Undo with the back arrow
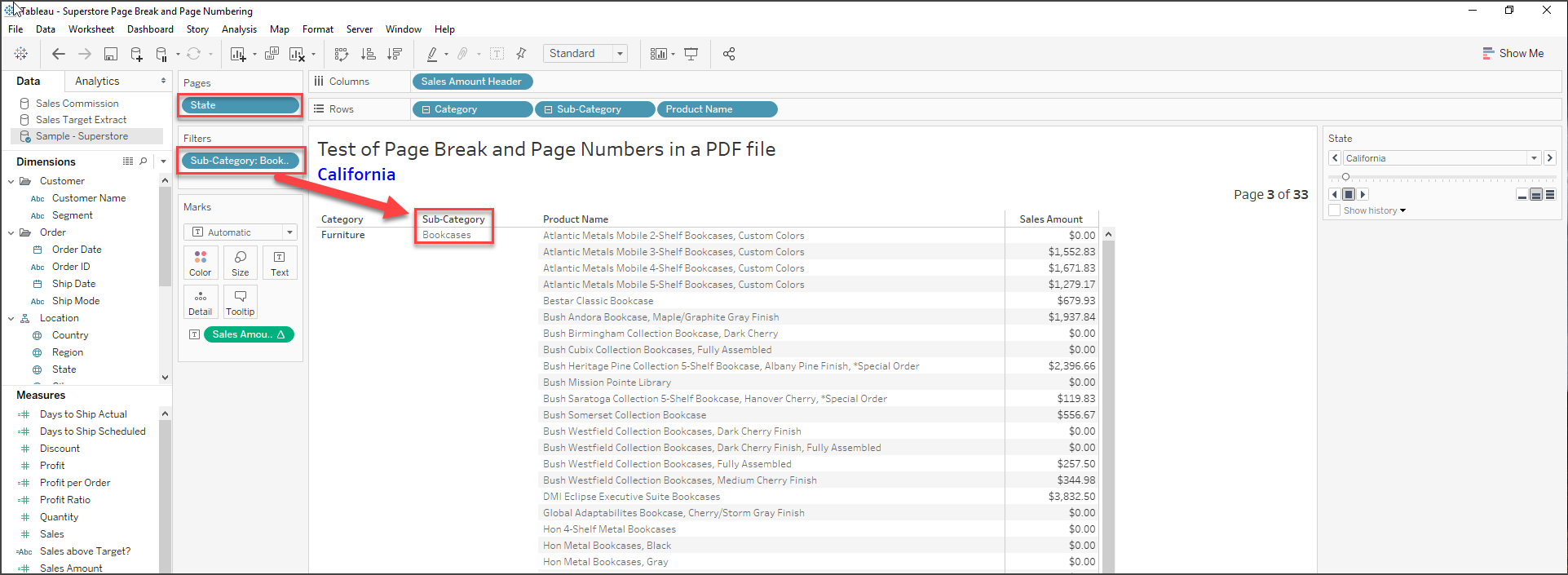1568x575 pixels. click(x=58, y=54)
